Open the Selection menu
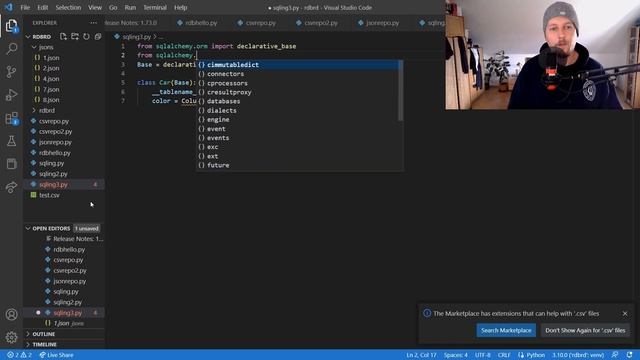Screen dimensions: 640x360 (68, 7)
